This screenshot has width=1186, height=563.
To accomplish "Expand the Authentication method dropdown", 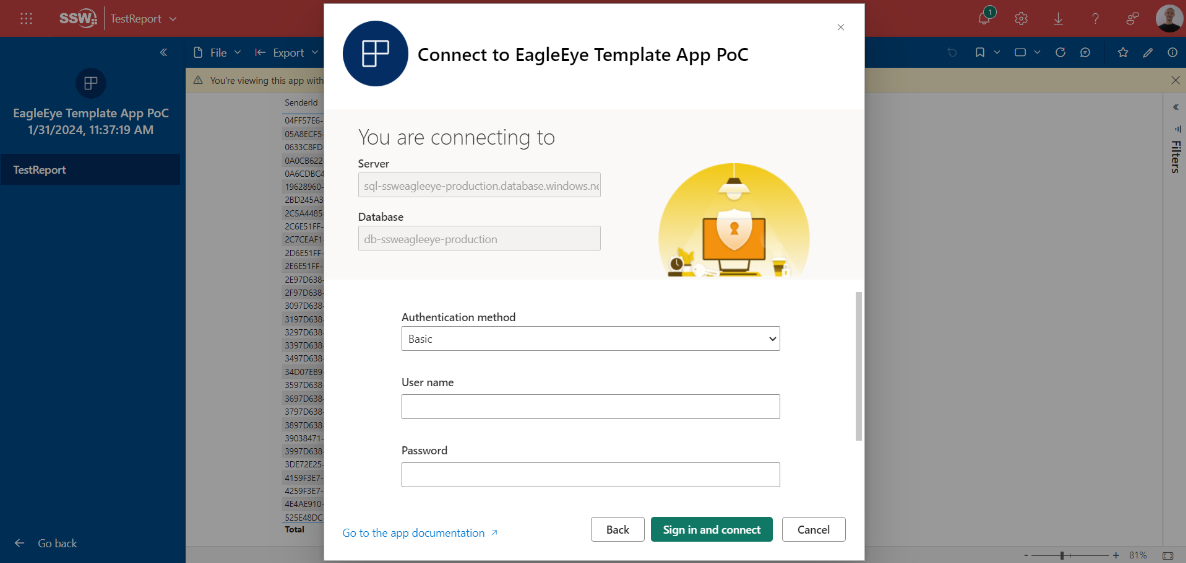I will tap(590, 339).
